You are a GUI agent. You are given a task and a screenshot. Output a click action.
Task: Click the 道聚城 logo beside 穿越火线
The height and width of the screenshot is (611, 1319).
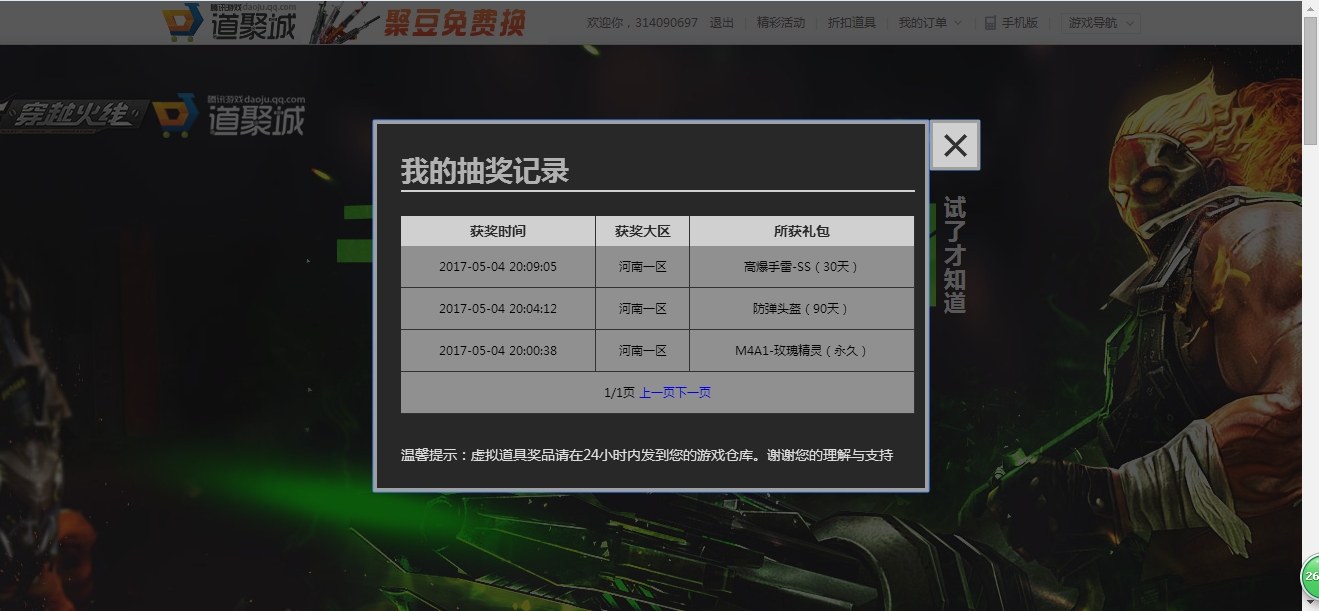pos(230,116)
